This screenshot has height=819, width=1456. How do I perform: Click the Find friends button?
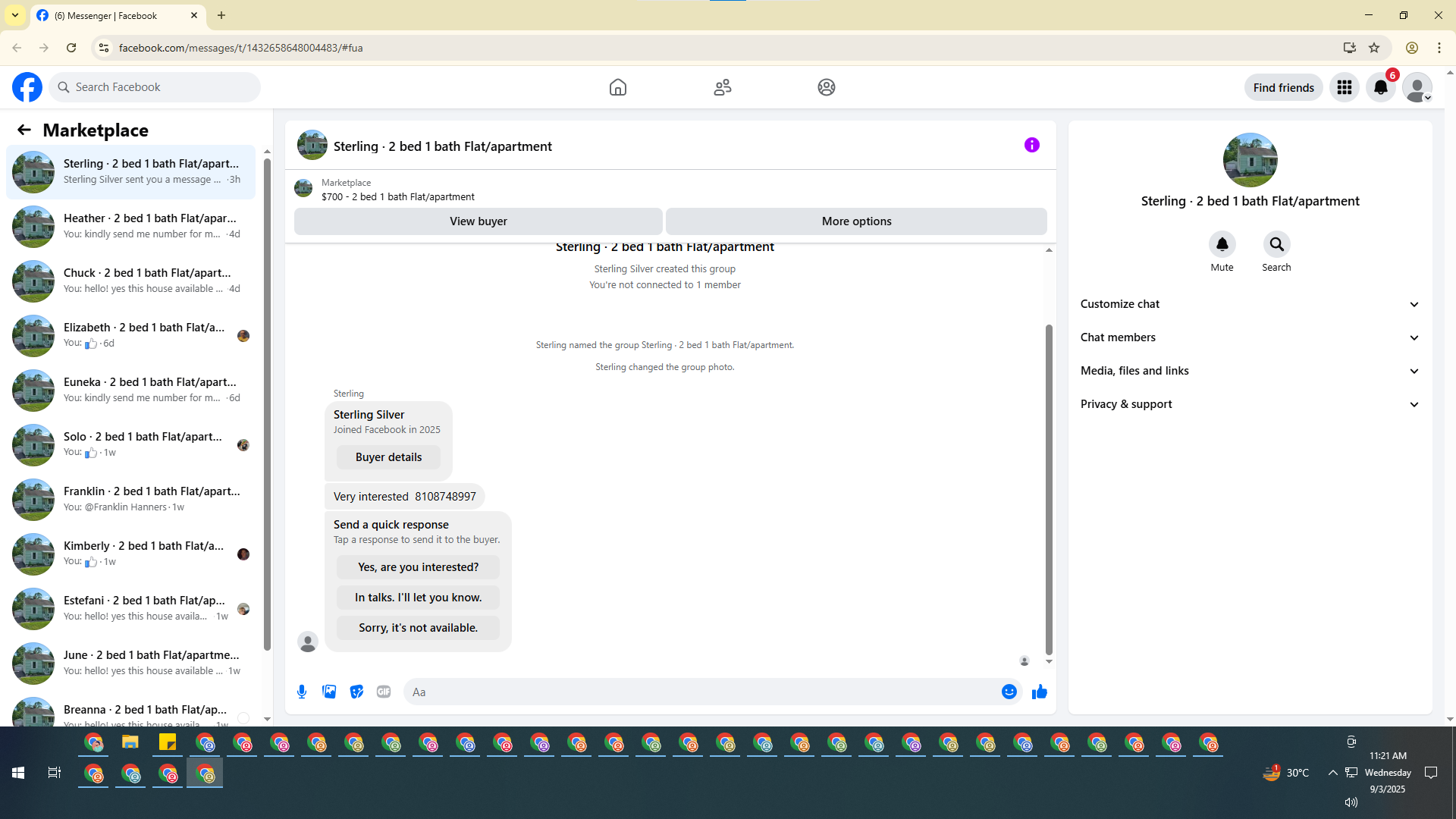click(x=1283, y=87)
